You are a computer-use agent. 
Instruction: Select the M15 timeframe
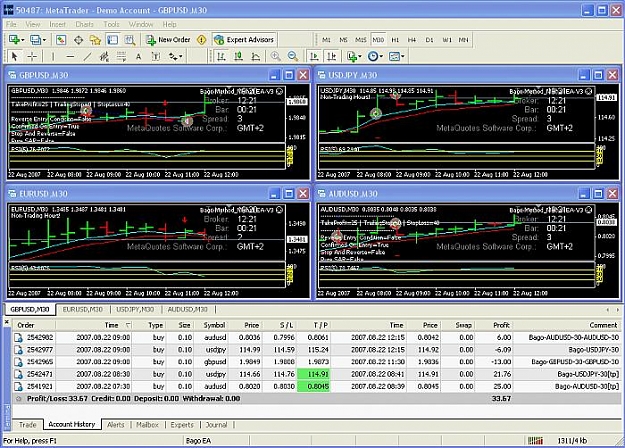[360, 40]
